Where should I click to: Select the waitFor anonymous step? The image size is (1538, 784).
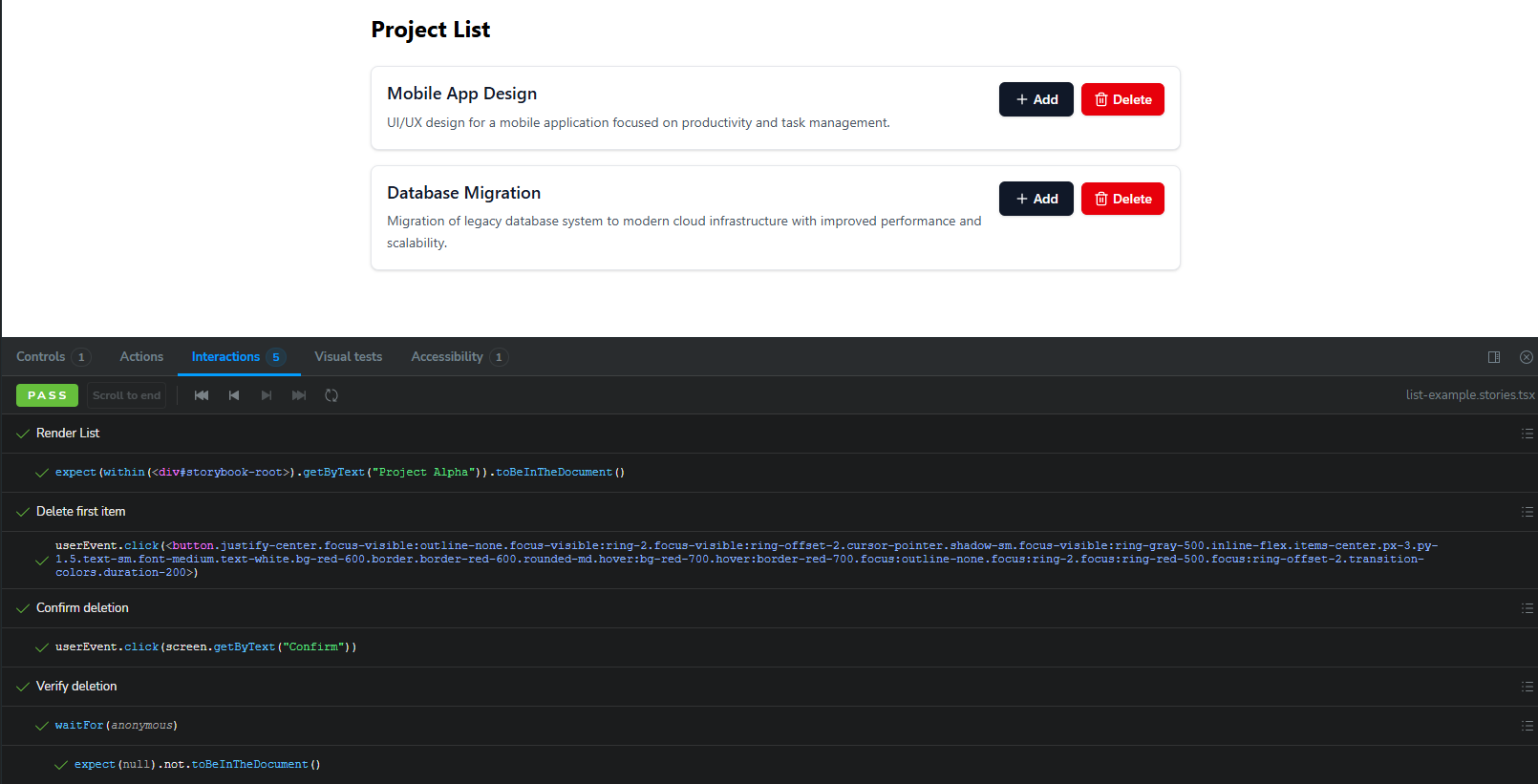[769, 726]
